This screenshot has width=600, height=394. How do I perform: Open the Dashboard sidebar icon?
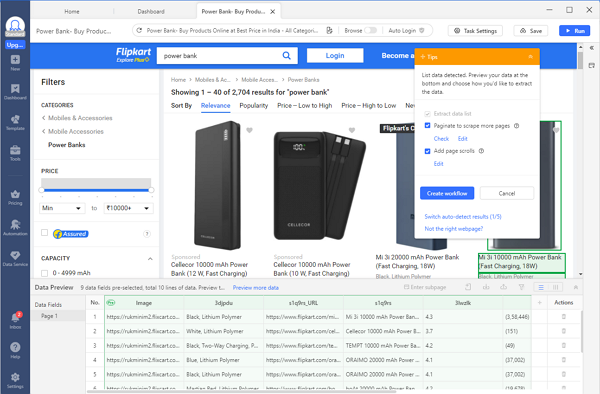pyautogui.click(x=15, y=92)
